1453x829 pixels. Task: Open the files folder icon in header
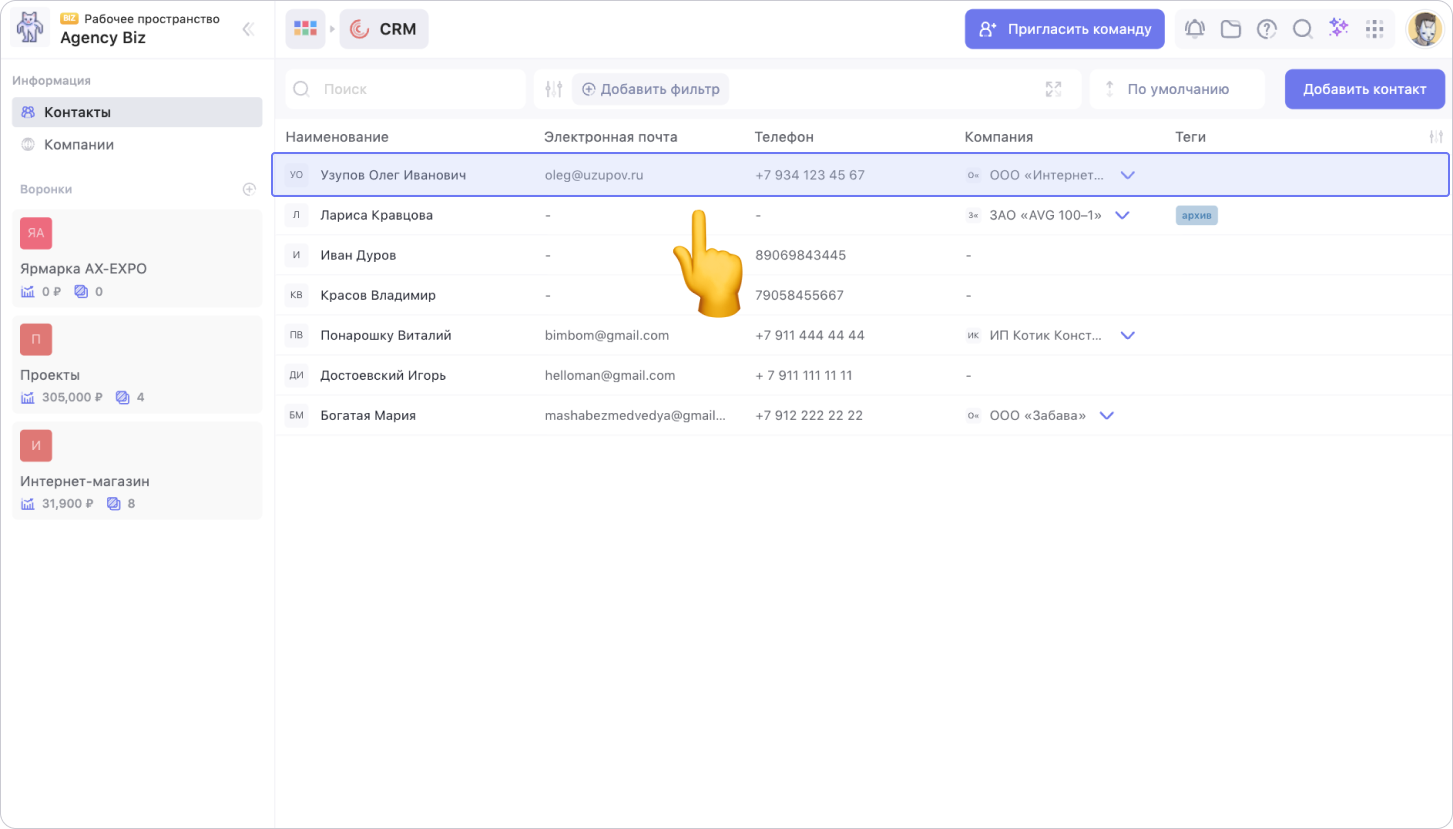tap(1230, 29)
